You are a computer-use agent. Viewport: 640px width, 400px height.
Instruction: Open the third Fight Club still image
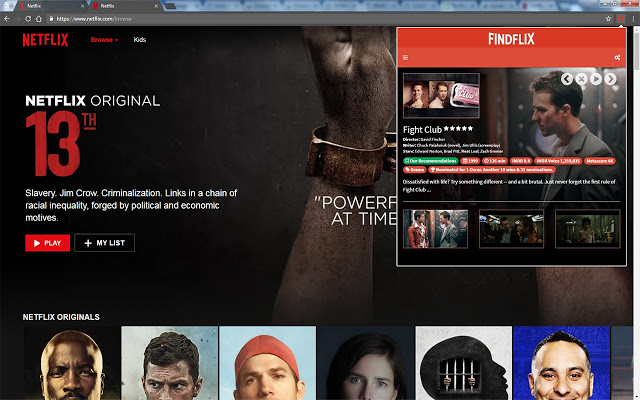click(x=588, y=229)
